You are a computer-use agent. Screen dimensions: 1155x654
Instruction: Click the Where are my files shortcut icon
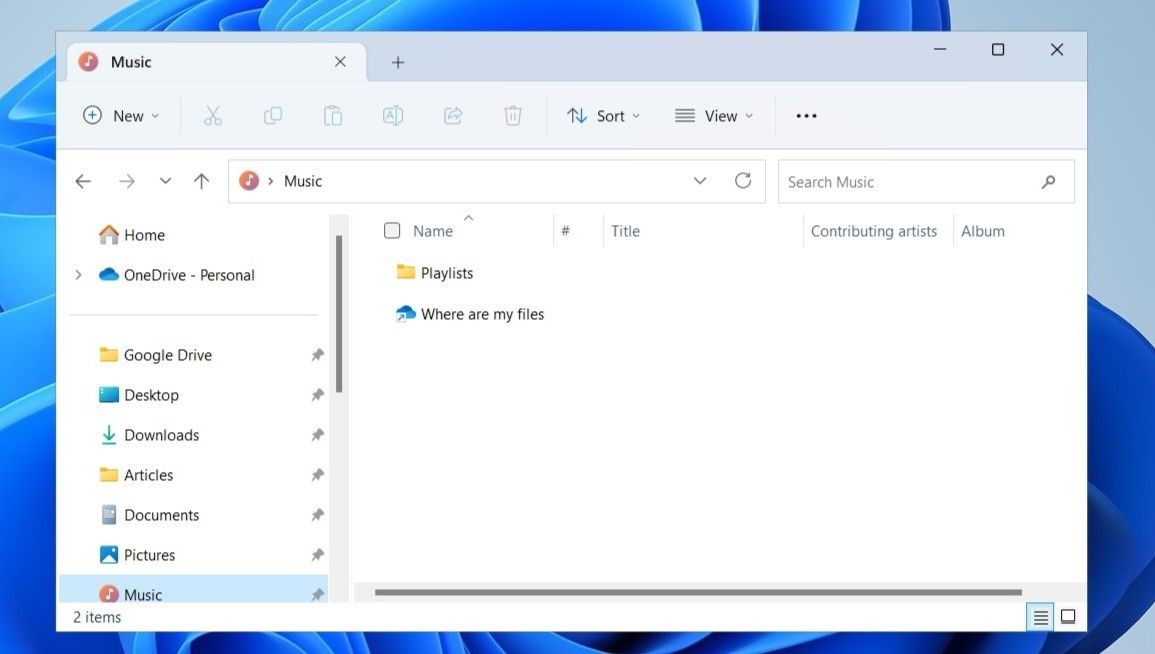pyautogui.click(x=405, y=314)
